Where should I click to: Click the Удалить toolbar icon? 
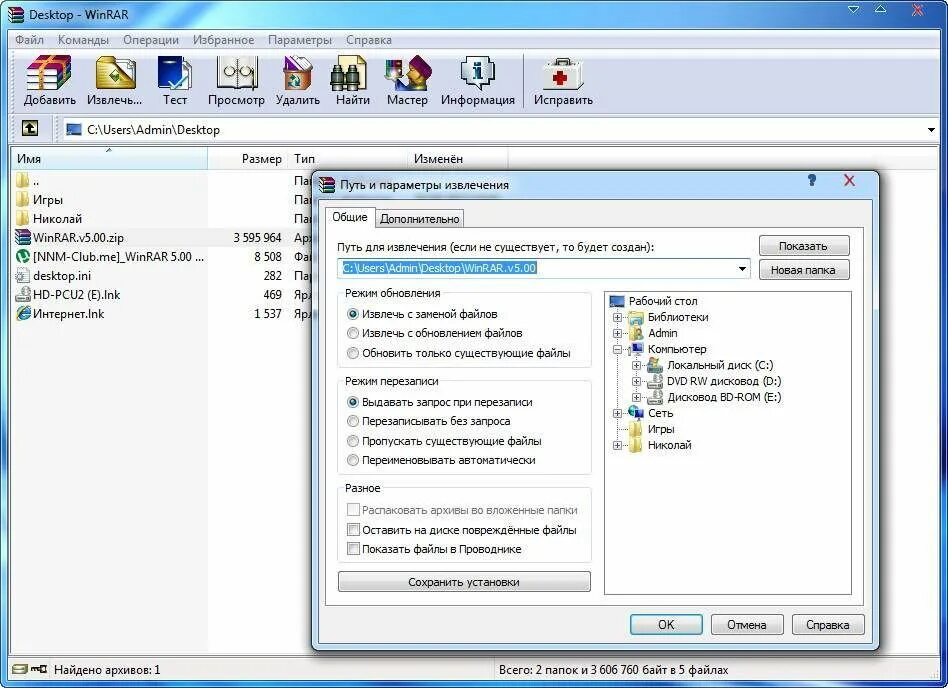pos(297,80)
